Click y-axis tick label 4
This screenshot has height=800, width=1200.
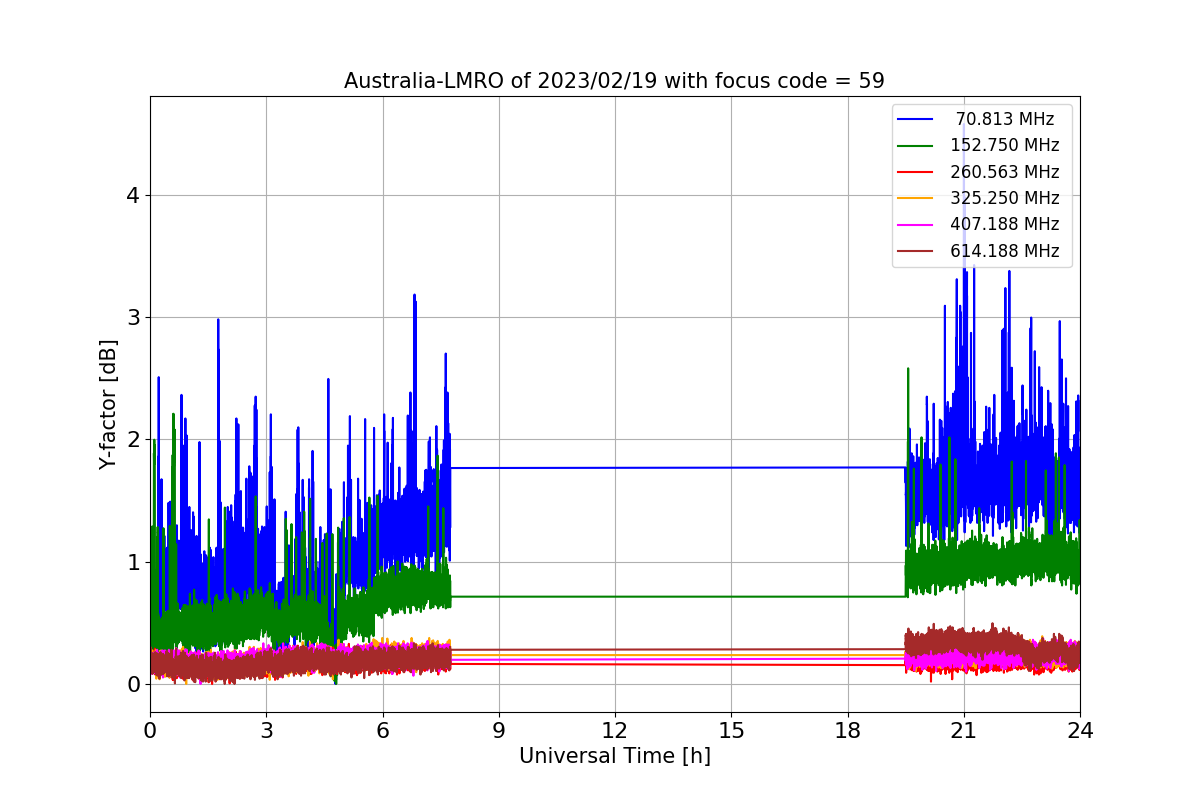click(131, 195)
